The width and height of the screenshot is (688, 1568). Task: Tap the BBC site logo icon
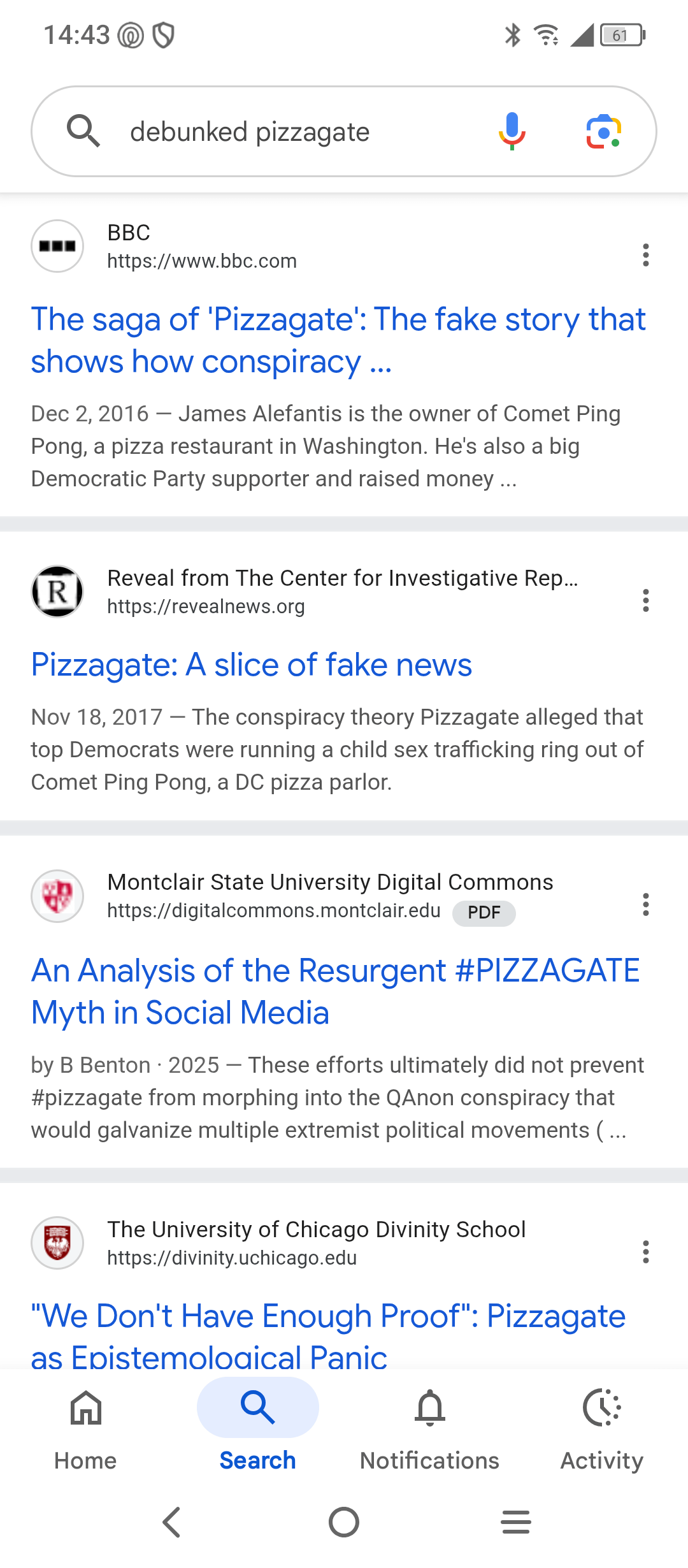tap(57, 246)
